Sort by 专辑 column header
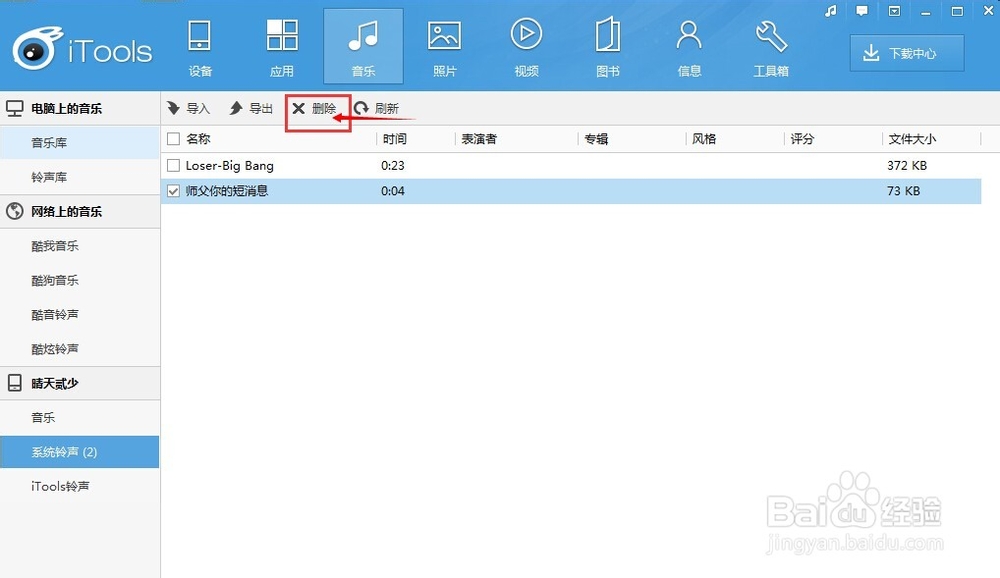 tap(596, 138)
